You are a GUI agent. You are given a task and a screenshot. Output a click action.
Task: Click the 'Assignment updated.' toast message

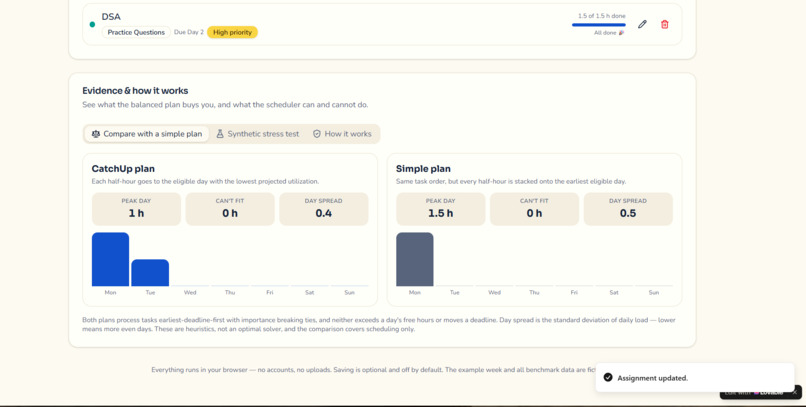[x=652, y=378]
